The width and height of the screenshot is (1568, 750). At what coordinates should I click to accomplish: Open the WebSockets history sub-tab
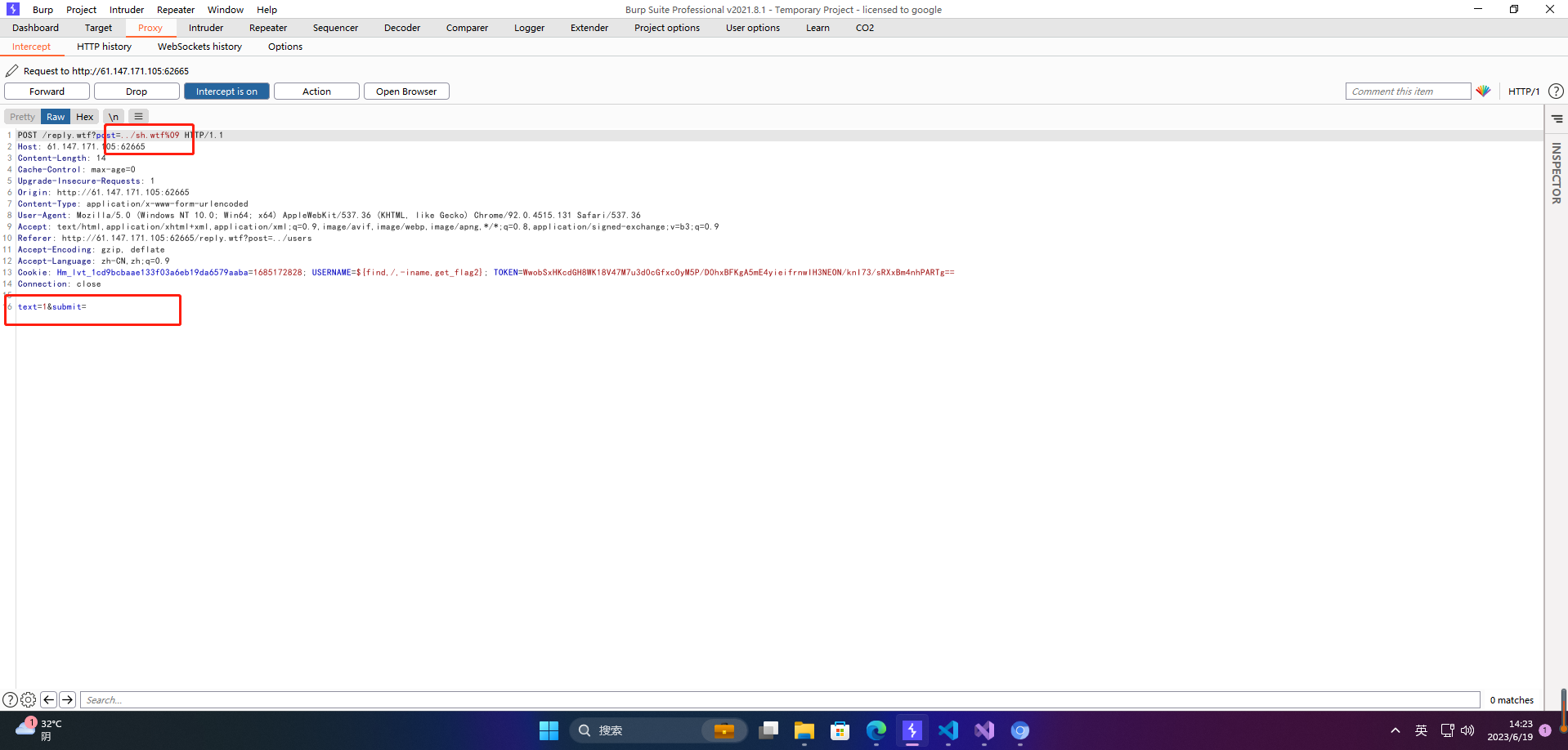199,47
